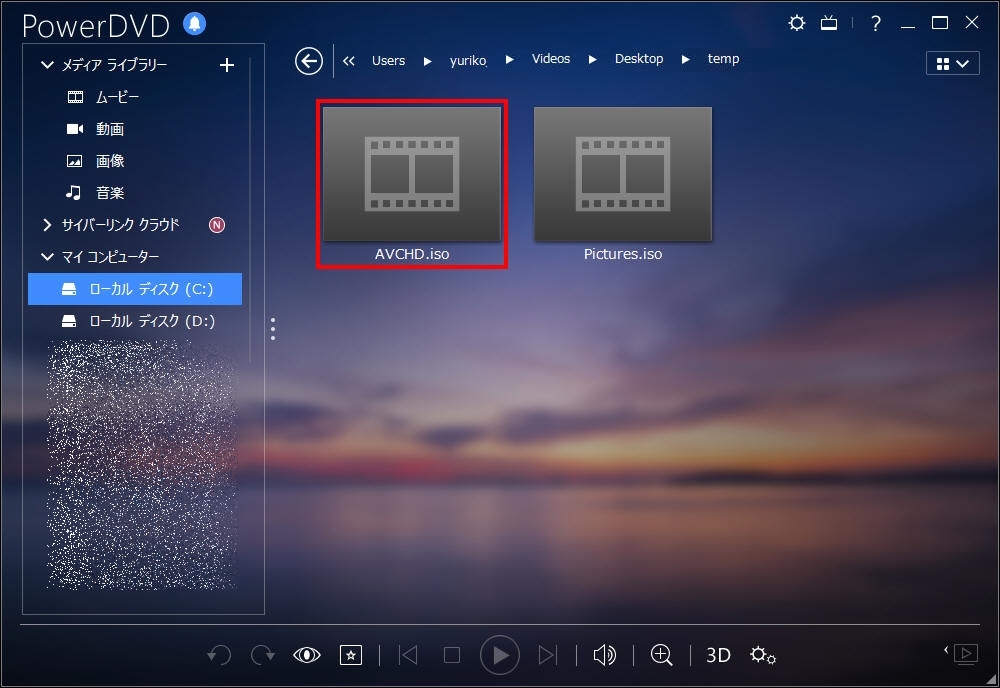Click the yuriko breadcrumb
This screenshot has width=1000, height=688.
pos(468,61)
